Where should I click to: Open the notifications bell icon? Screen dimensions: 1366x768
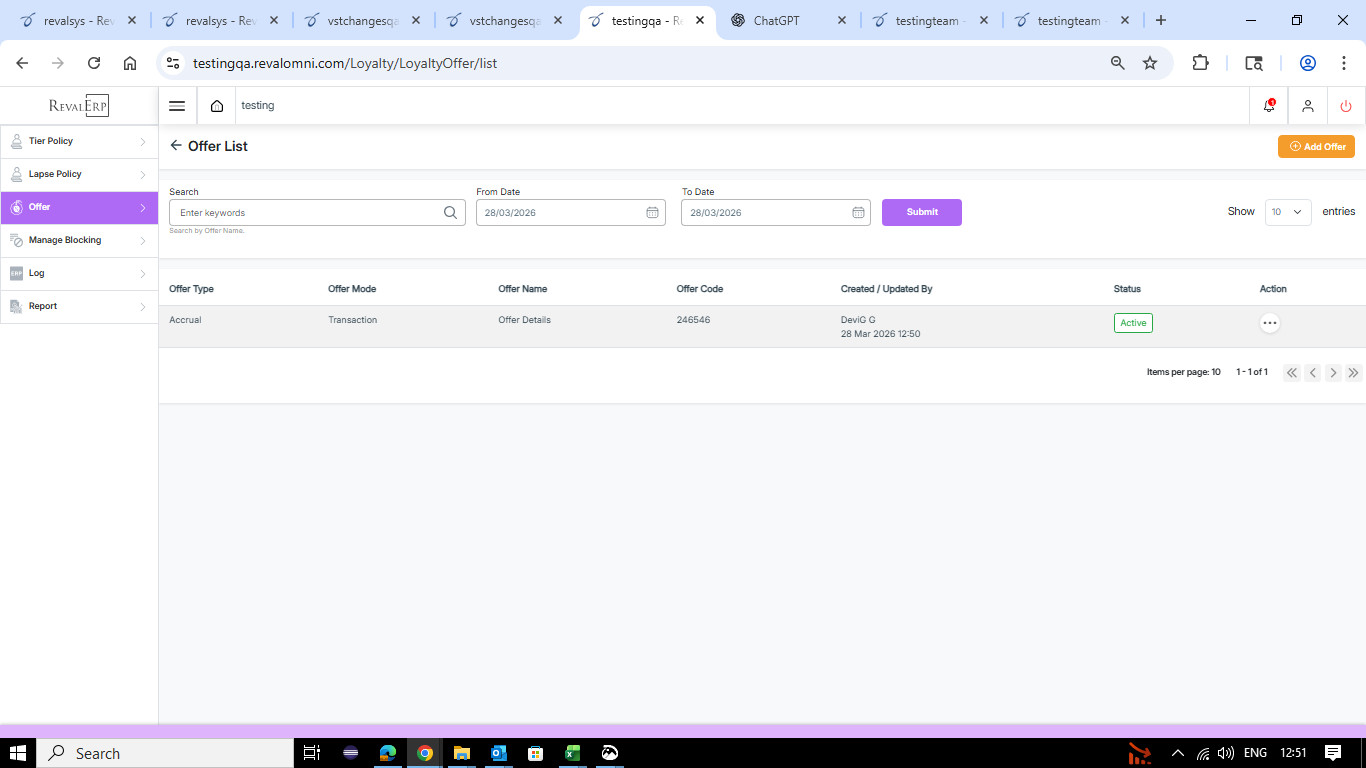click(x=1269, y=106)
